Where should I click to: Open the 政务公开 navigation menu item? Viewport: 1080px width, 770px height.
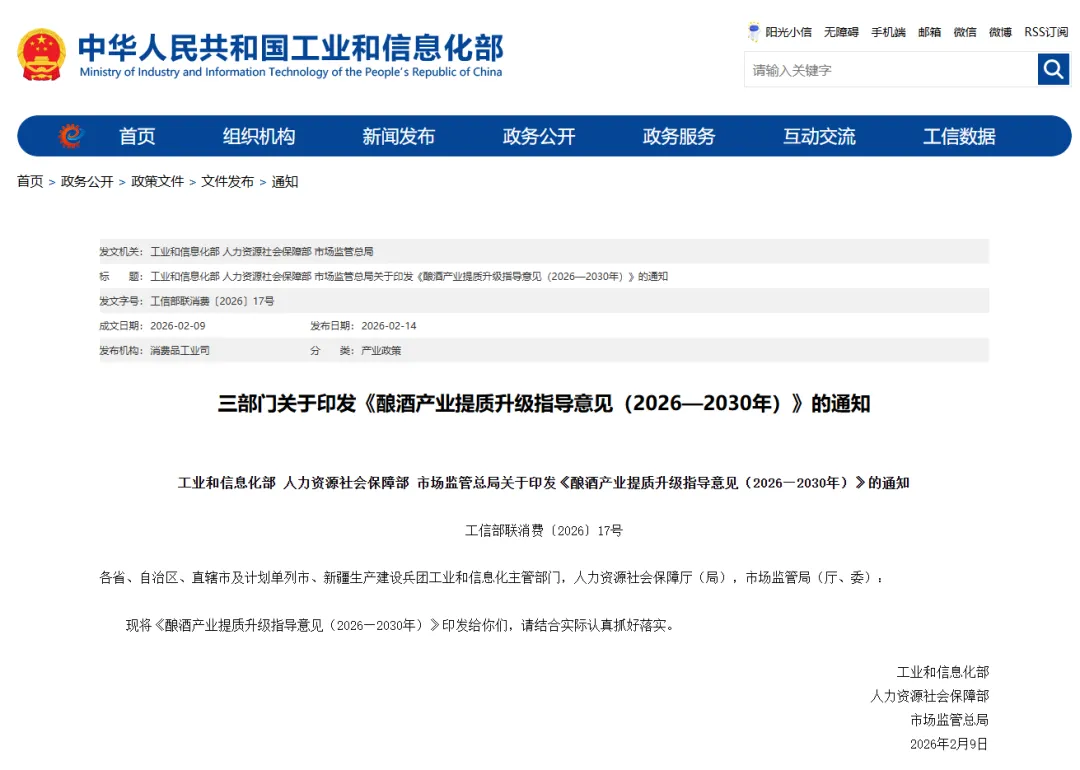pos(539,136)
